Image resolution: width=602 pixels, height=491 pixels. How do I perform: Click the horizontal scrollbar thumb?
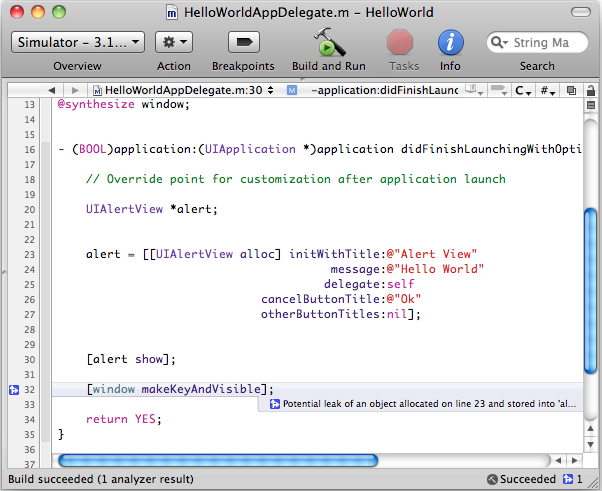coord(218,460)
